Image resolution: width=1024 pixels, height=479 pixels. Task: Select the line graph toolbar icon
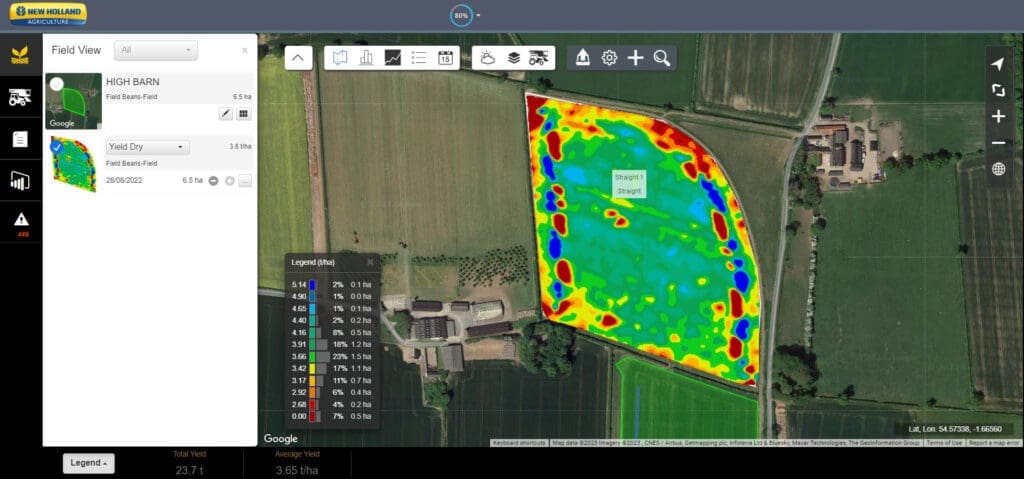pos(392,58)
